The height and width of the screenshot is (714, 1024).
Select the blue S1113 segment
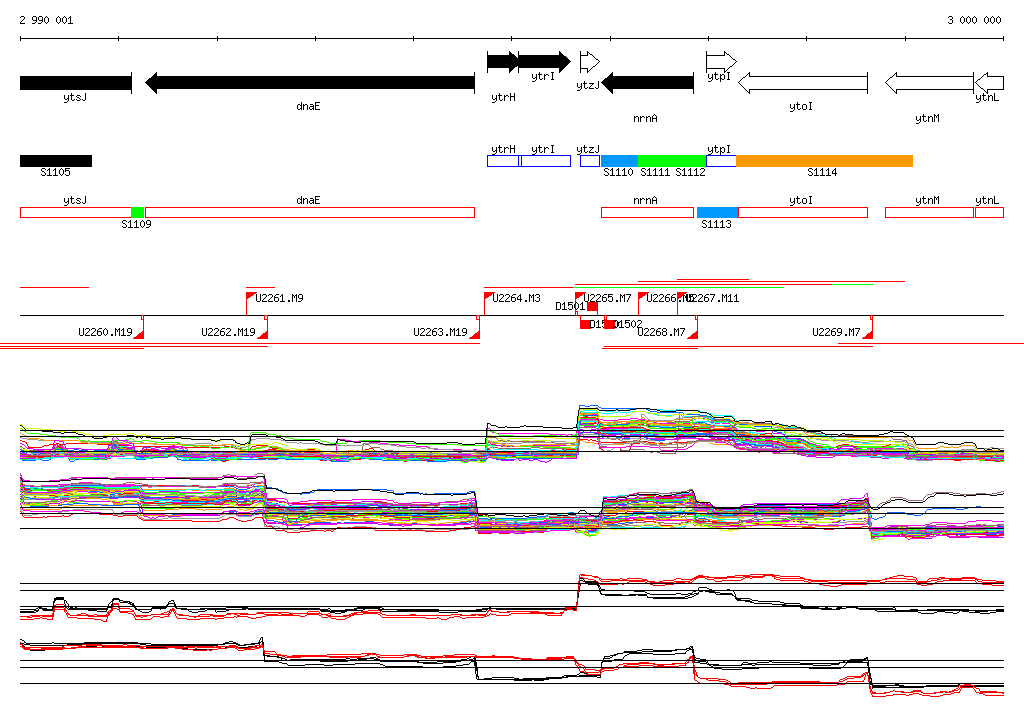pyautogui.click(x=717, y=212)
